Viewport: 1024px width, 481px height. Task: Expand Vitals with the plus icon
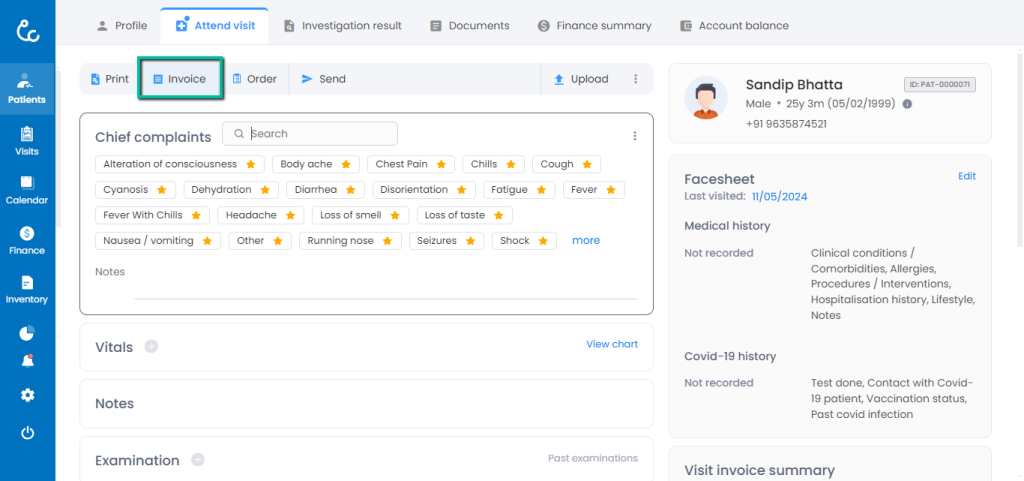coord(151,347)
